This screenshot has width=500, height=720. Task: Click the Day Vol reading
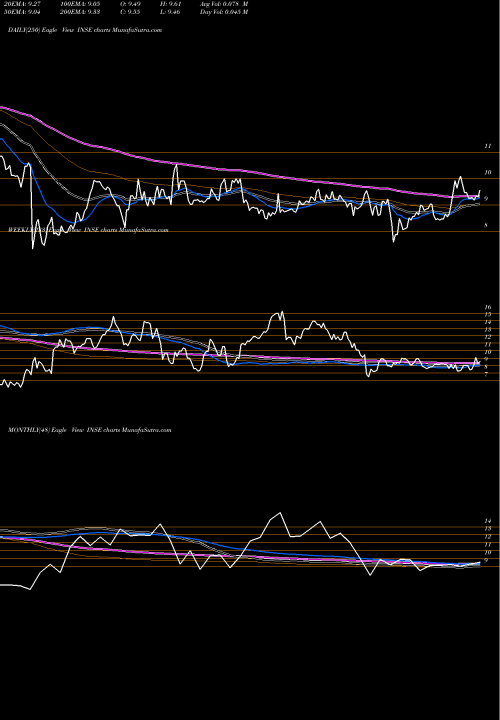pos(224,12)
